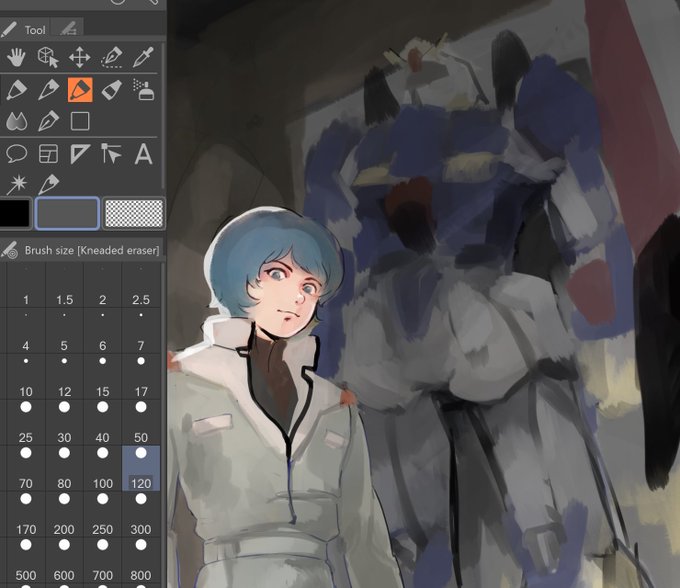Select the Selection pen tool with dotted line
This screenshot has width=680, height=588.
click(x=111, y=58)
